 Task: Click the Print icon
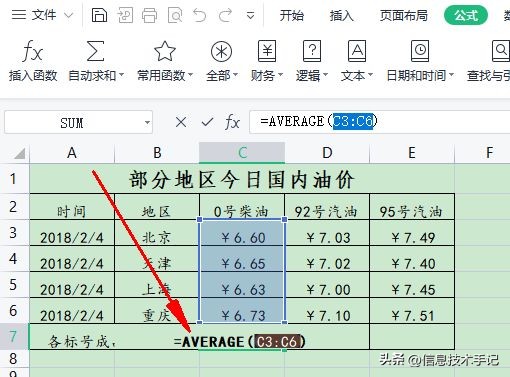point(149,15)
